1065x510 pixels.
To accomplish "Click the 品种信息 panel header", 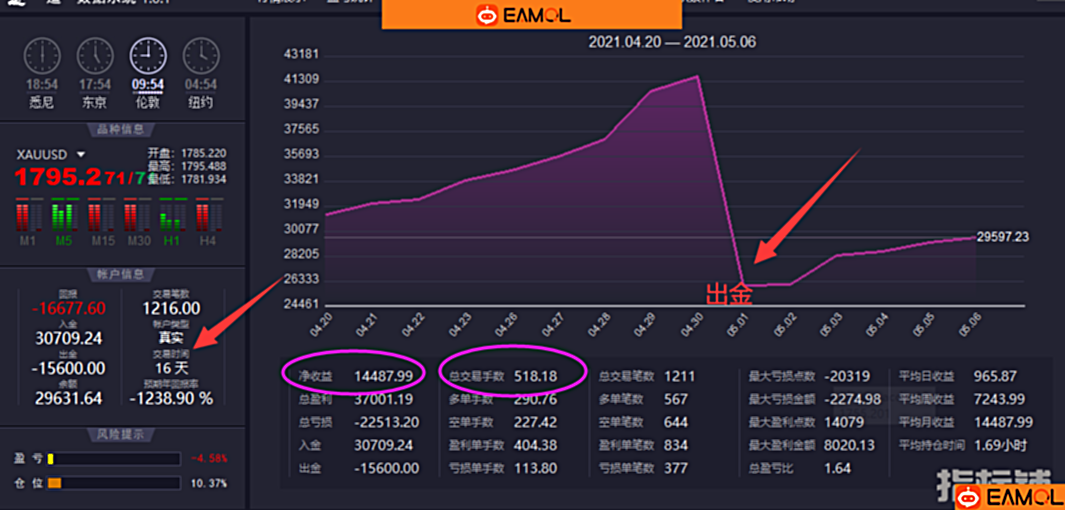I will (x=122, y=130).
